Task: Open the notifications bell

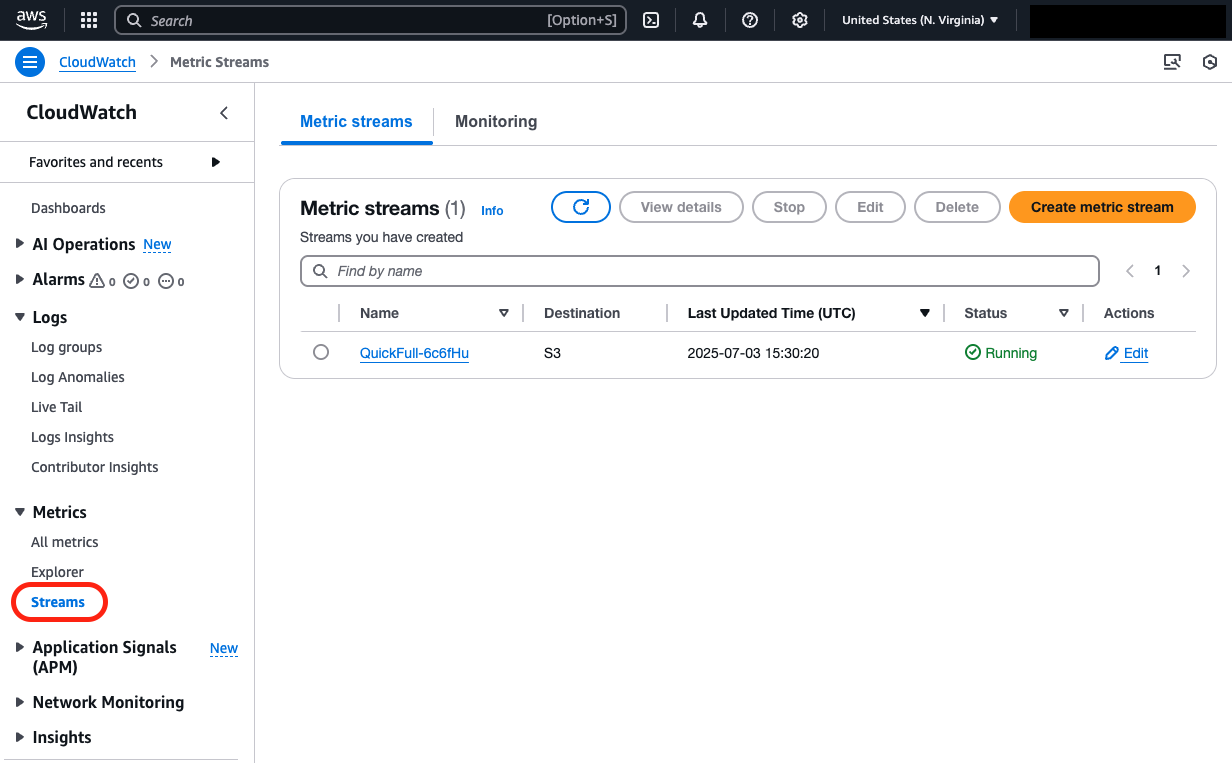Action: (700, 20)
